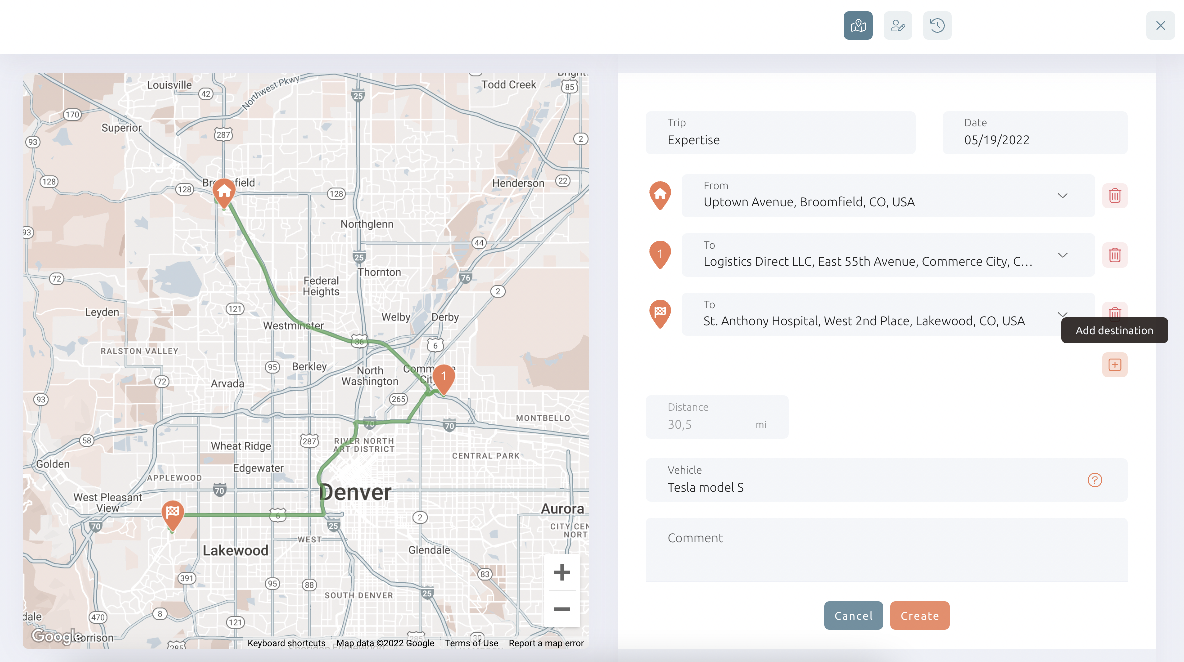Click the Todd Creek label on map
This screenshot has width=1184, height=662.
point(509,85)
